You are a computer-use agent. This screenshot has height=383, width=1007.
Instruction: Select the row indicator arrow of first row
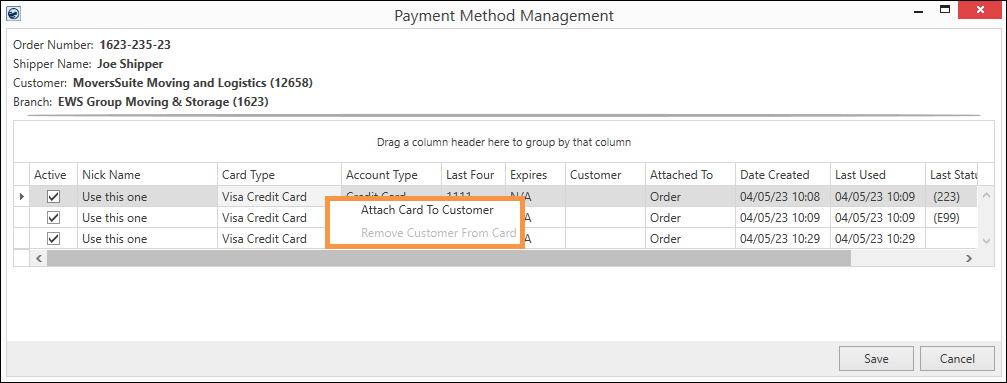[21, 197]
